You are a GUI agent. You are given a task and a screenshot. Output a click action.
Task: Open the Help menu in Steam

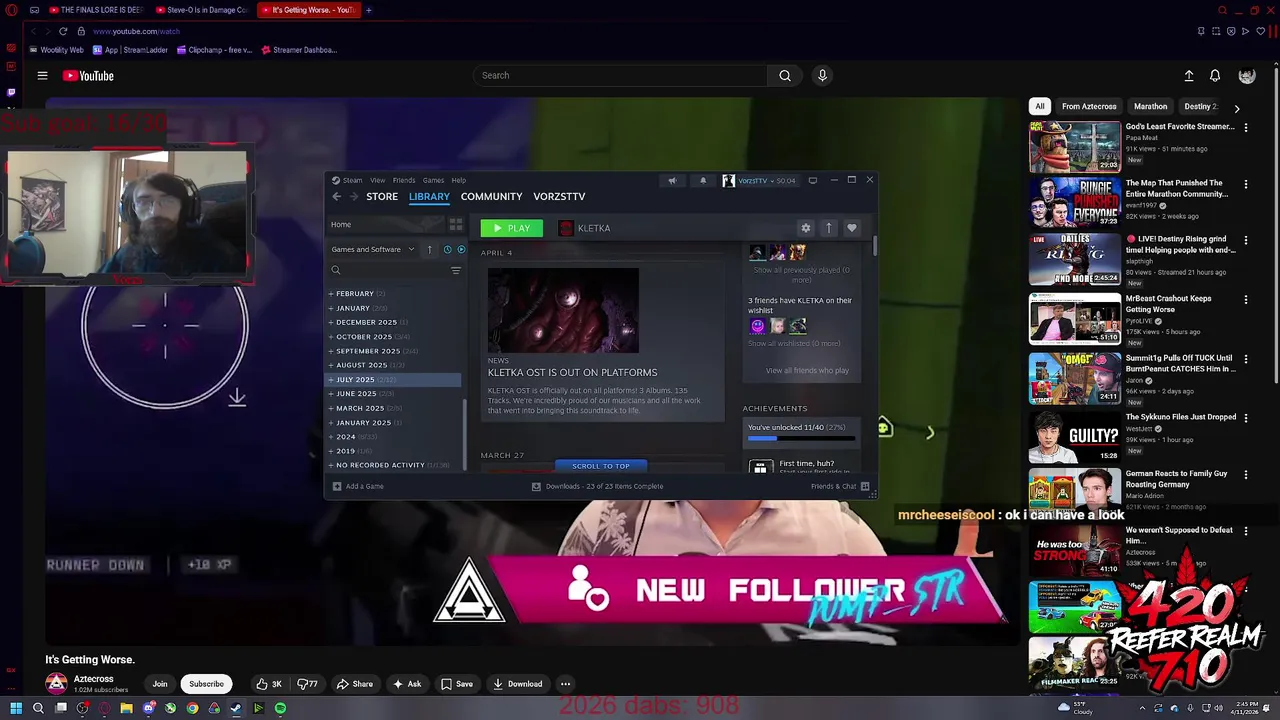(x=458, y=181)
